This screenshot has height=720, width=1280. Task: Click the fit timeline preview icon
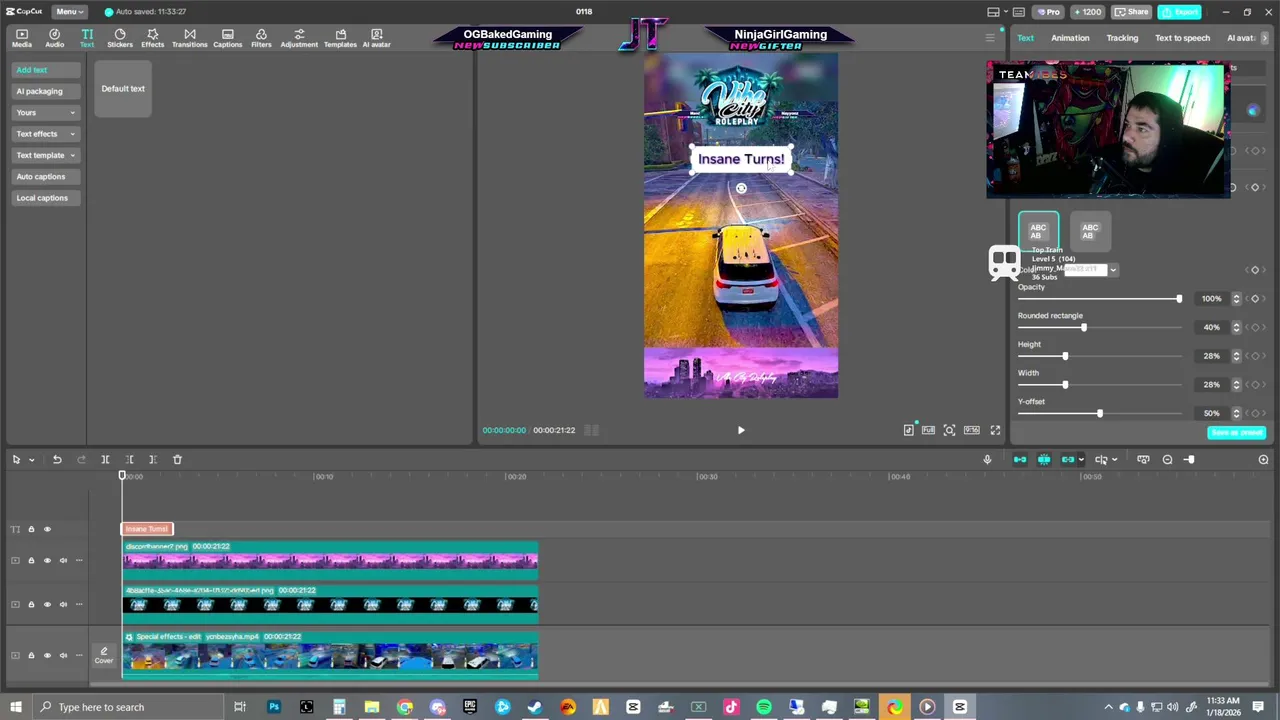point(1143,459)
